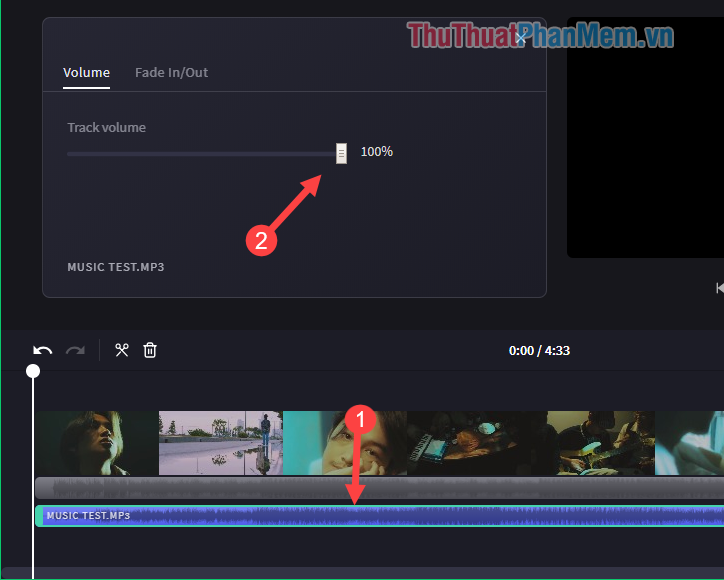Click the 0:00 / 4:33 time display

pos(539,350)
